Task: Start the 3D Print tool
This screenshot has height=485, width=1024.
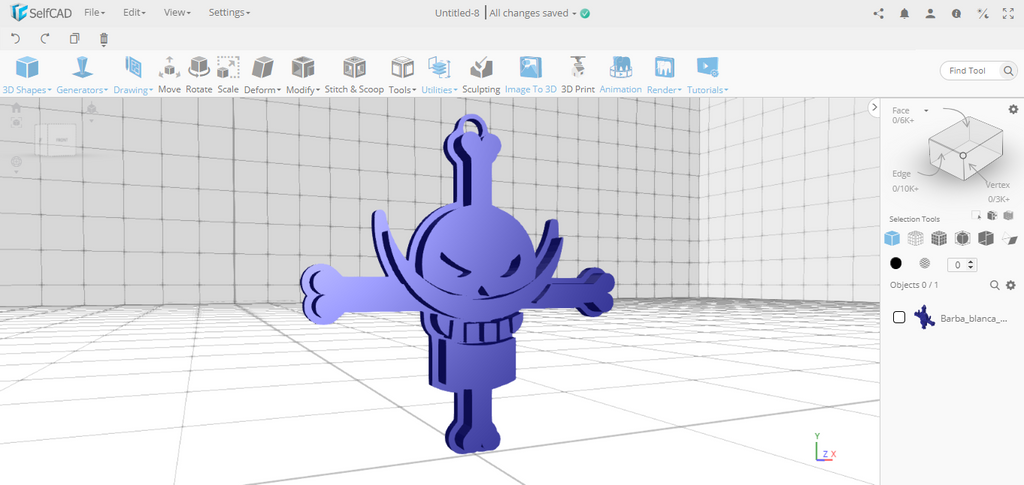Action: [x=578, y=75]
